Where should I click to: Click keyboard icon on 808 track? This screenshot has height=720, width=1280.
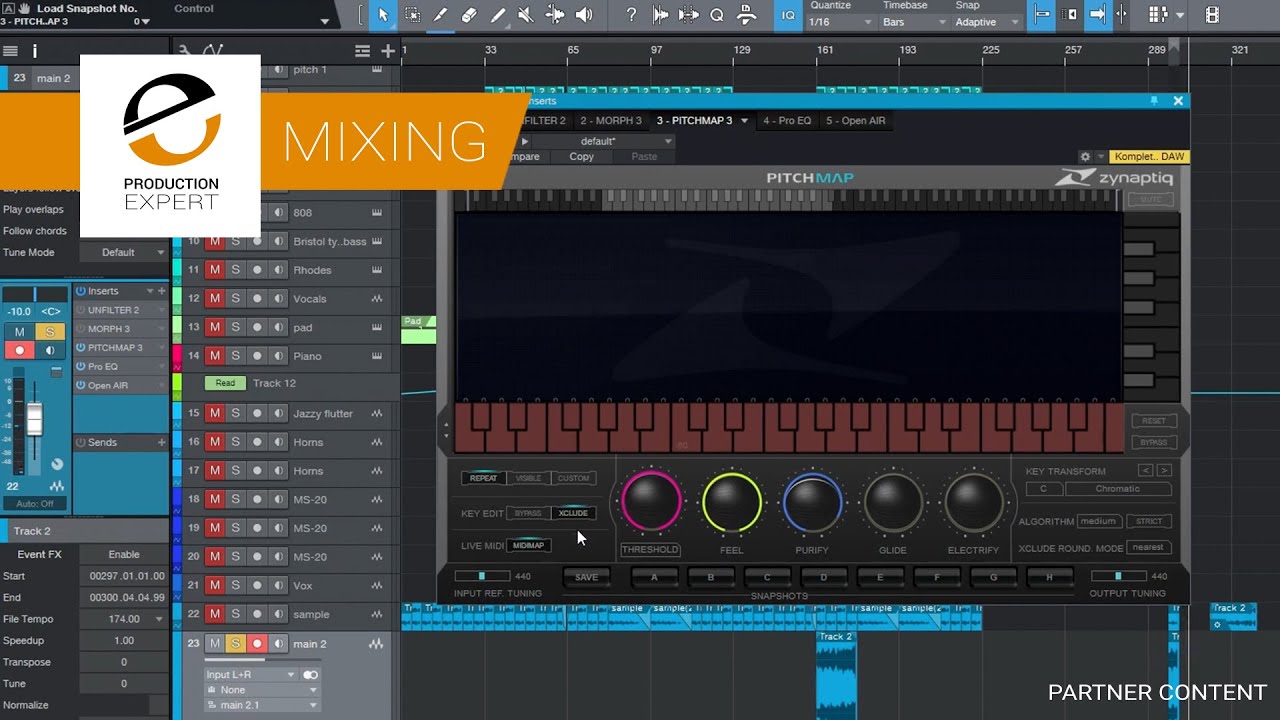377,213
